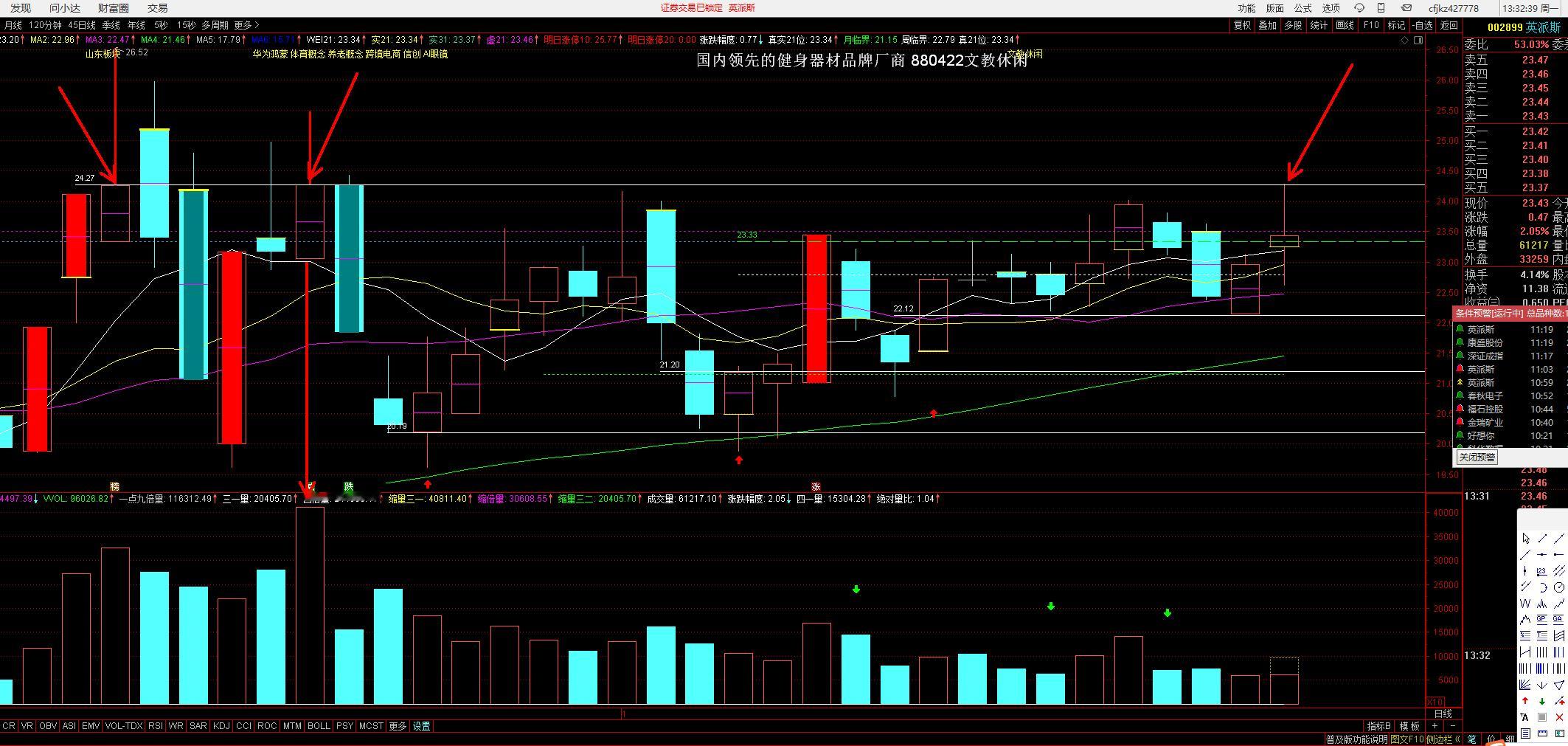Image resolution: width=1568 pixels, height=746 pixels.
Task: Expand 更多 period options
Action: point(247,25)
